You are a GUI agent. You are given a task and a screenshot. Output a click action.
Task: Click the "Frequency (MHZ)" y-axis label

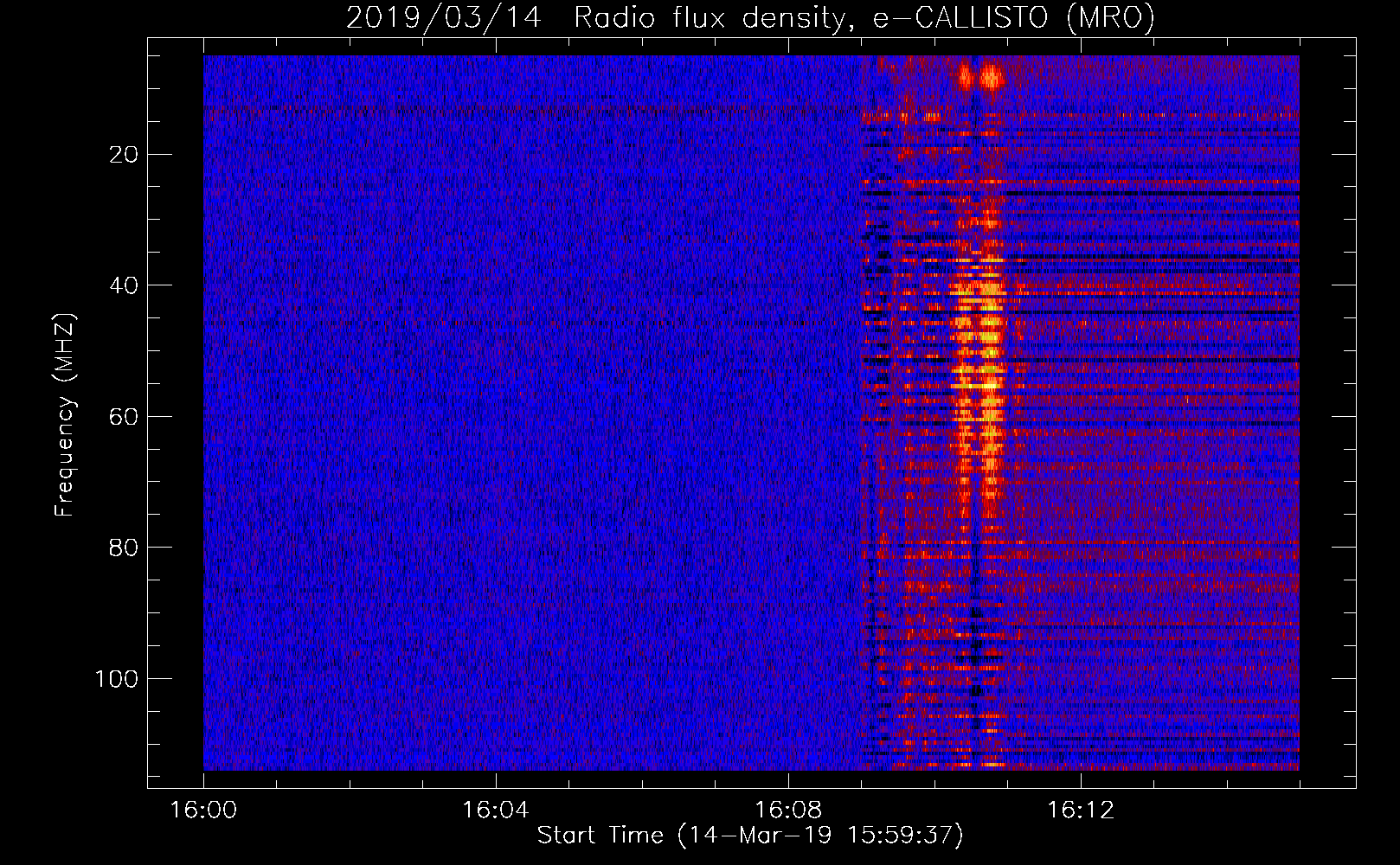(65, 415)
